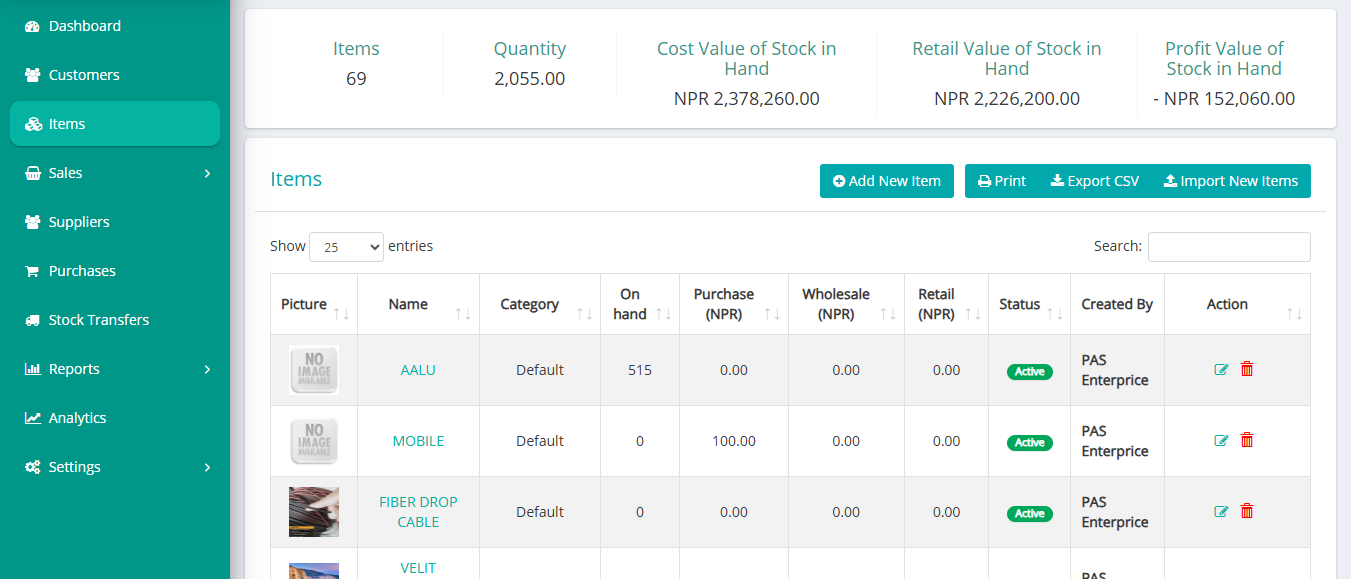
Task: Open the Show entries dropdown
Action: tap(346, 246)
